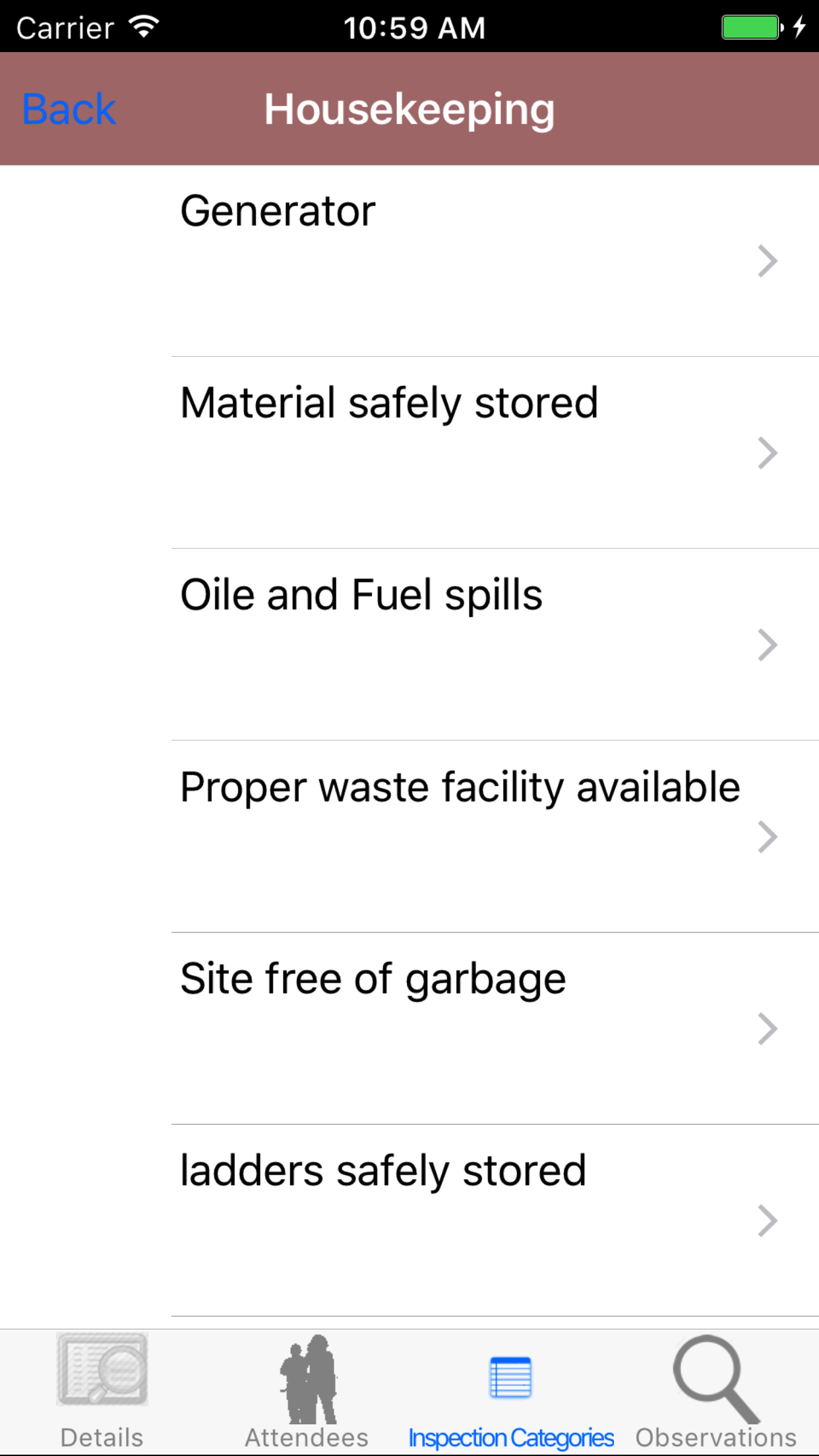This screenshot has height=1456, width=819.
Task: Open the Details tab icon
Action: click(102, 1369)
